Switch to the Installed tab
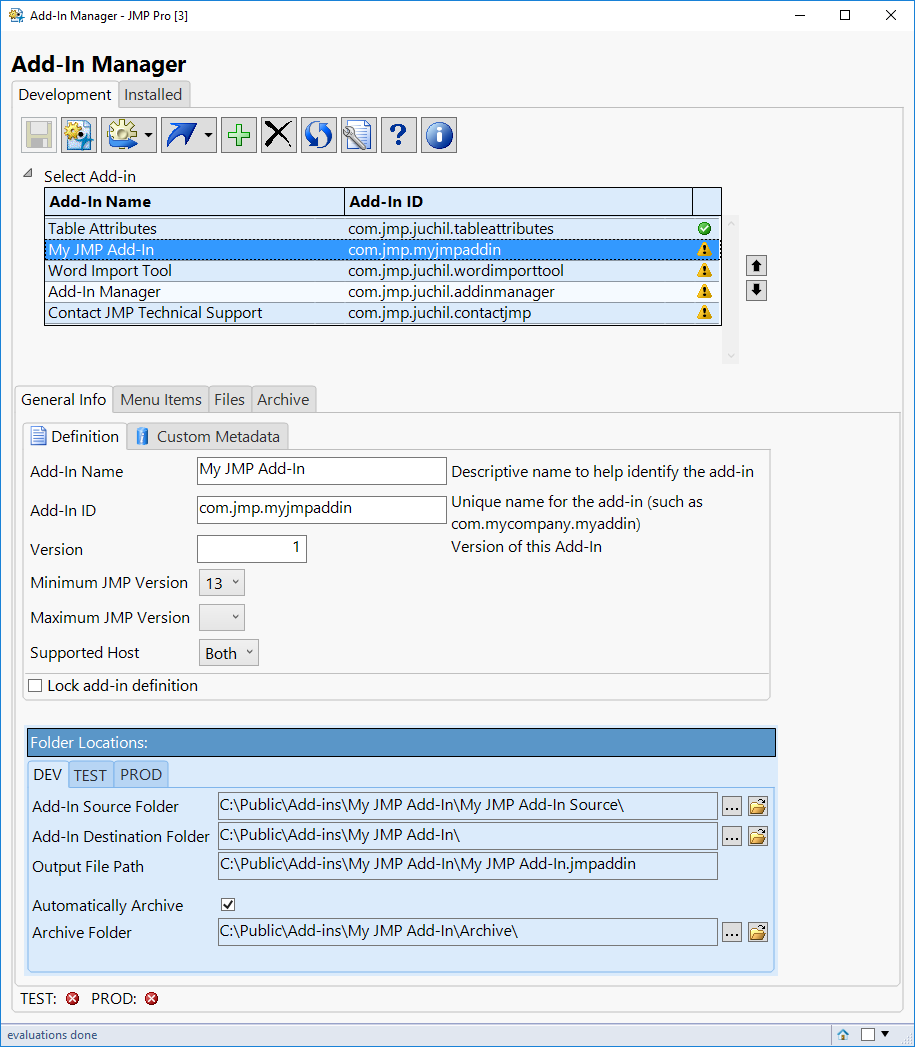Image resolution: width=915 pixels, height=1047 pixels. [154, 94]
